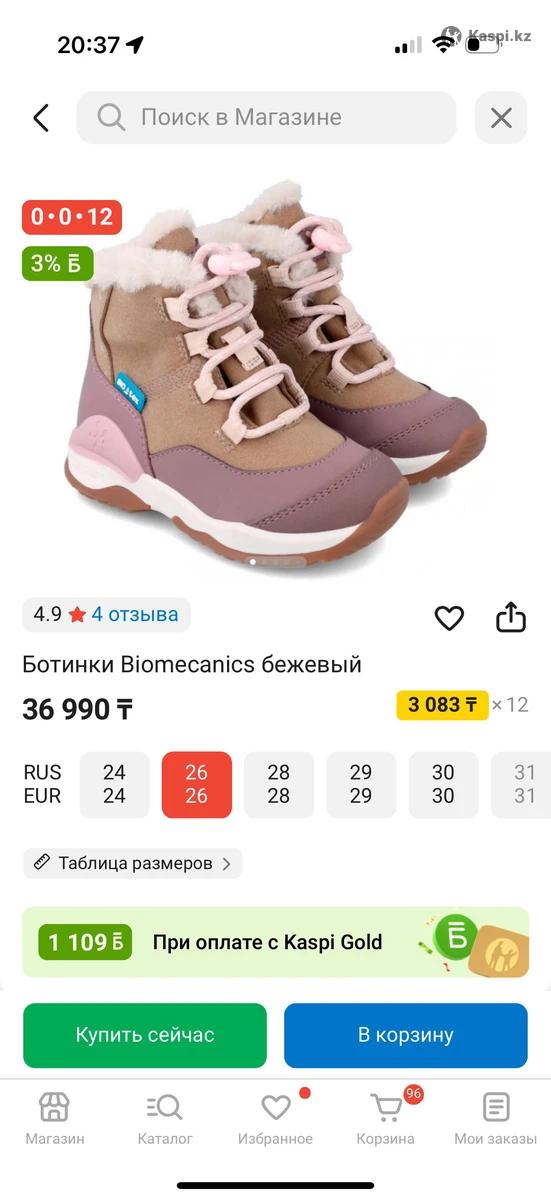The width and height of the screenshot is (551, 1200).
Task: Go to the Магазин tab
Action: click(54, 1118)
